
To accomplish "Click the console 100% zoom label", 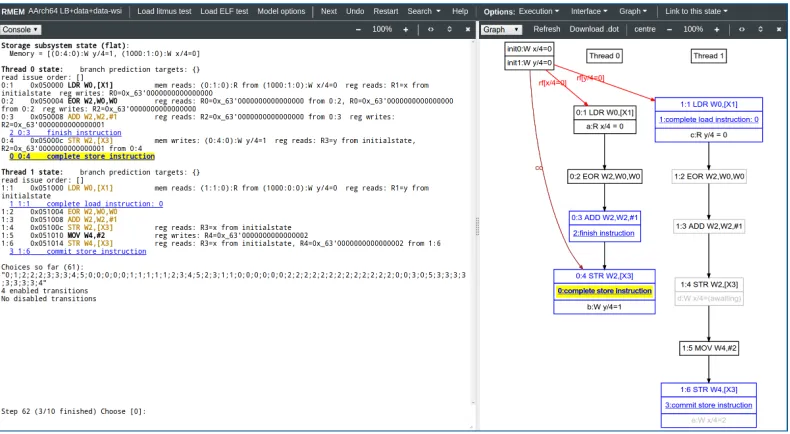I will [x=382, y=29].
